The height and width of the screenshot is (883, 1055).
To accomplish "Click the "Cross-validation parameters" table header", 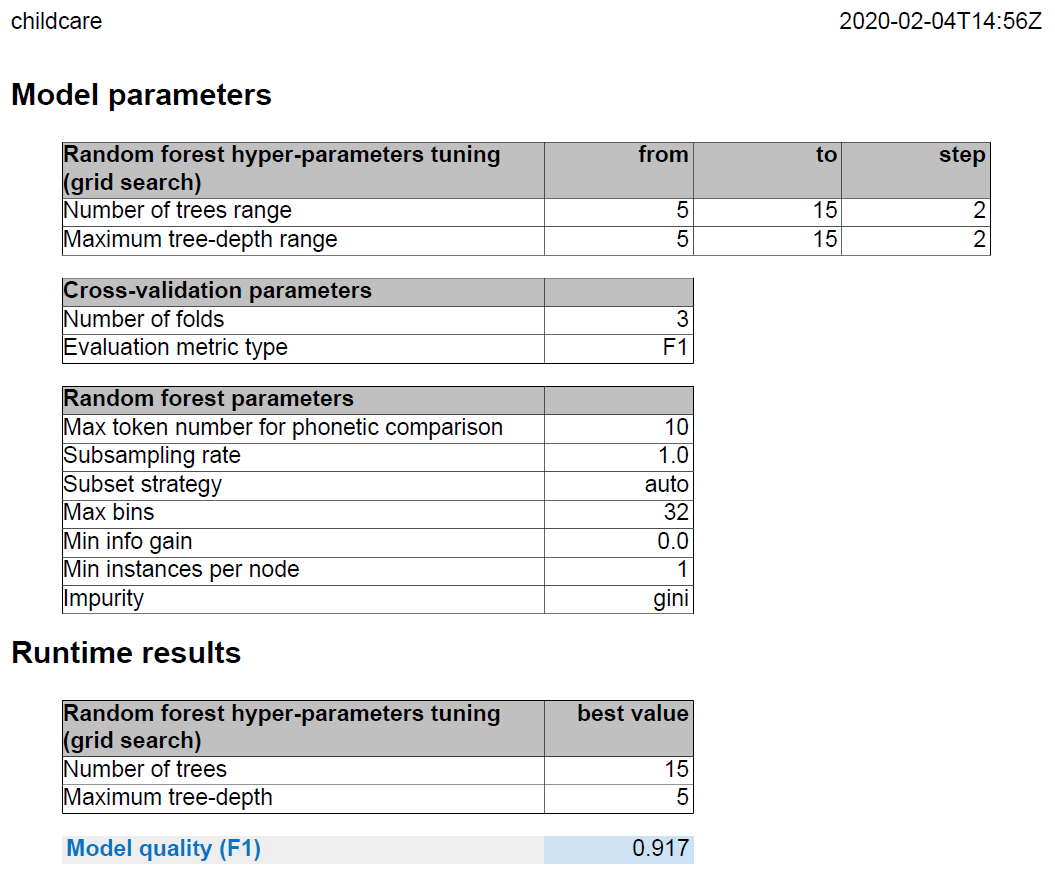I will (x=217, y=291).
